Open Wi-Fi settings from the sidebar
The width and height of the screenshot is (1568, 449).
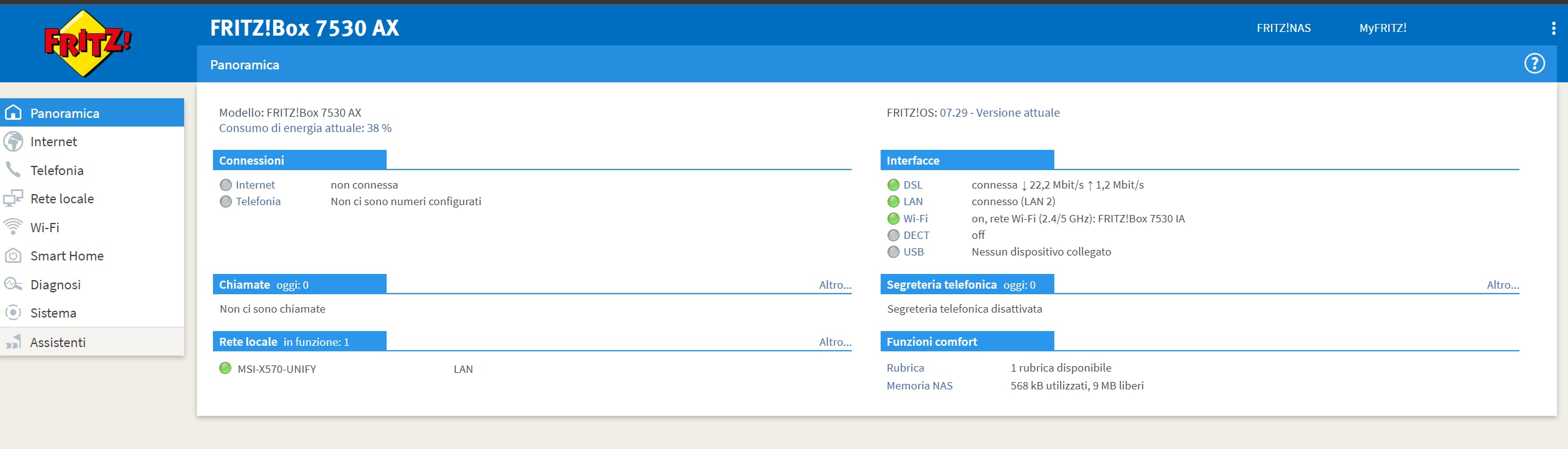[x=92, y=227]
